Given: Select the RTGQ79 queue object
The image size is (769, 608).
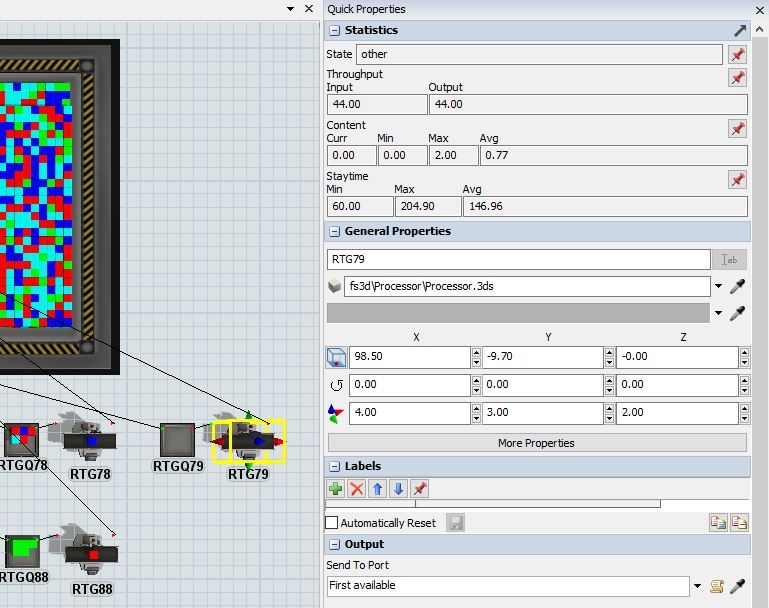Looking at the screenshot, I should [178, 440].
